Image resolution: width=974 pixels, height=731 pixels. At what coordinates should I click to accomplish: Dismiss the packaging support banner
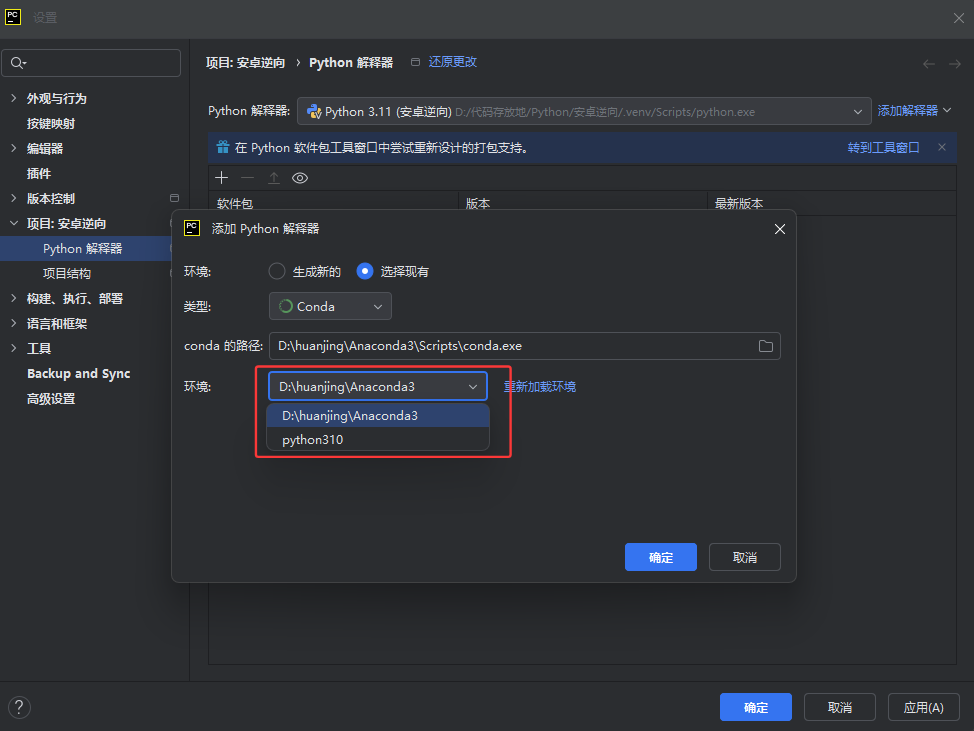[x=942, y=147]
